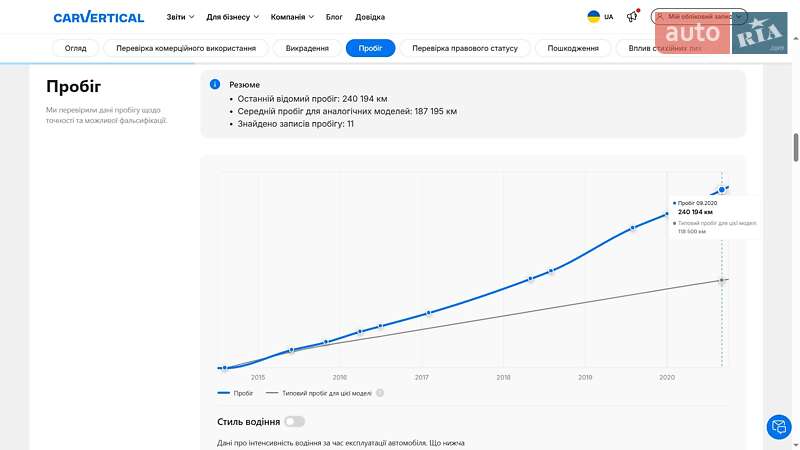Click the 09.2020 mileage data point
The width and height of the screenshot is (800, 450).
coord(721,189)
